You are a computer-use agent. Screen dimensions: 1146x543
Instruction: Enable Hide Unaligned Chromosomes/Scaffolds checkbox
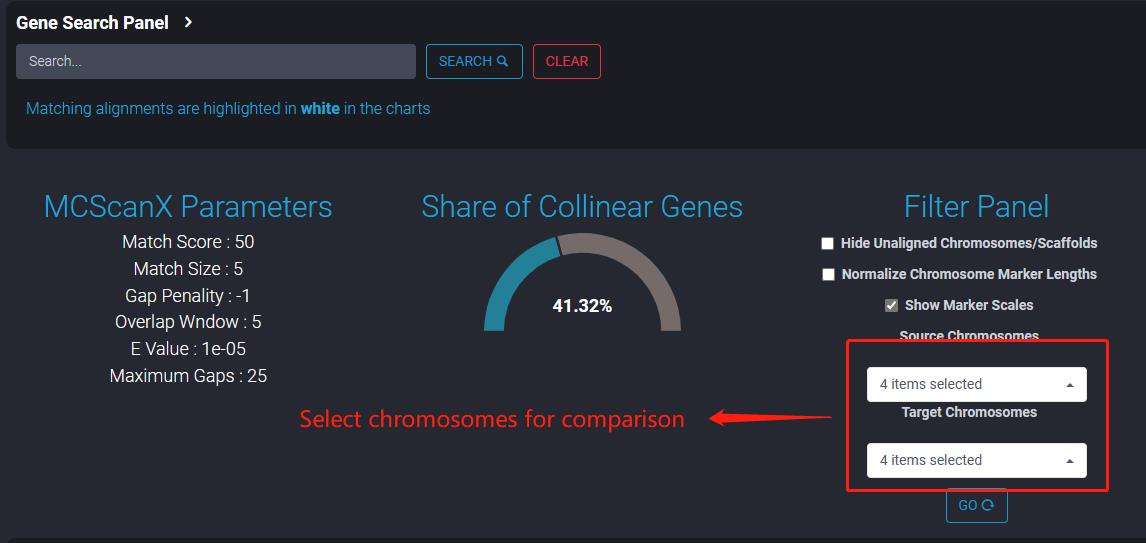827,243
